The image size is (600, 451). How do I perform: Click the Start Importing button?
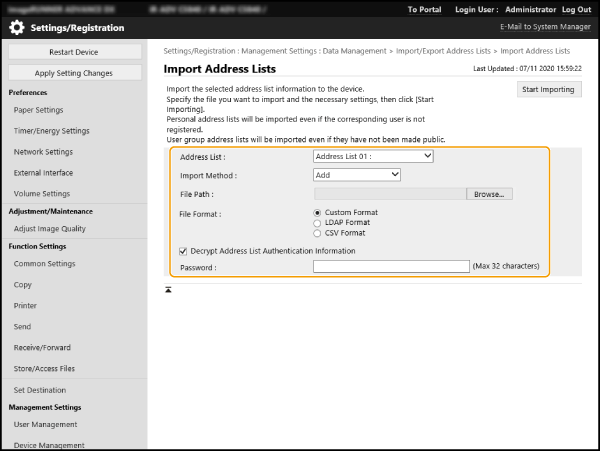pyautogui.click(x=549, y=89)
